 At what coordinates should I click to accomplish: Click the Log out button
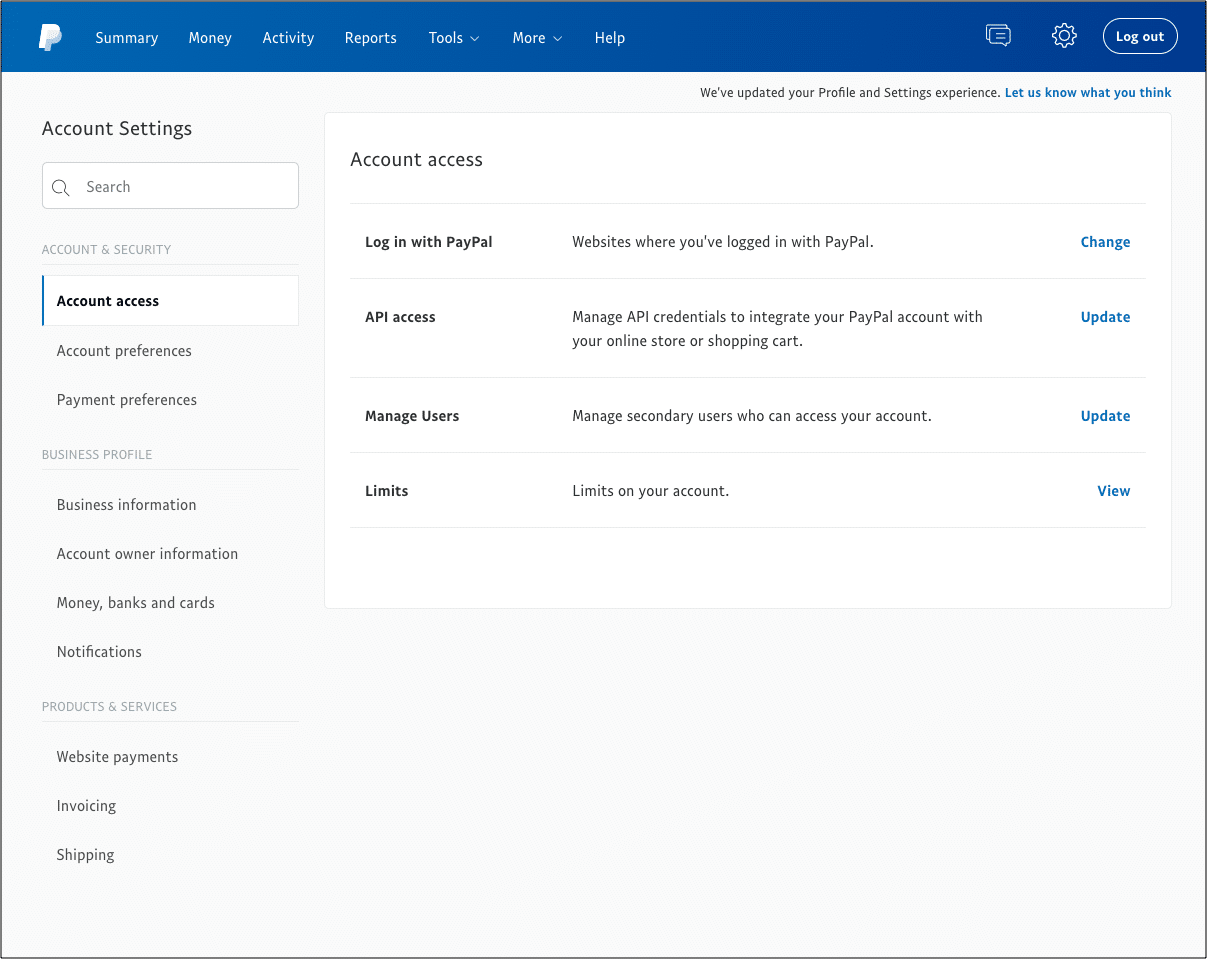click(x=1140, y=36)
